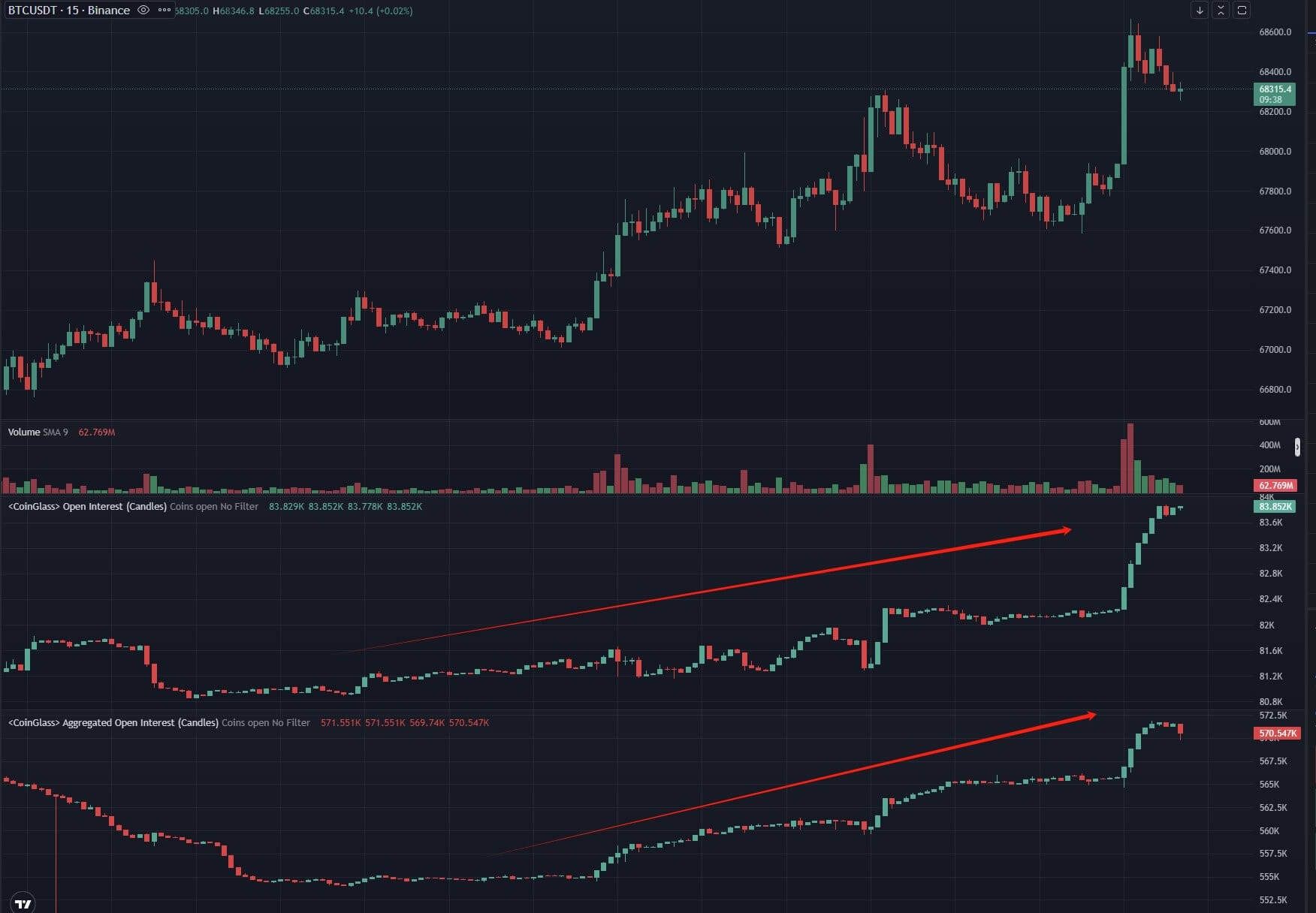Viewport: 1316px width, 913px height.
Task: Click the 552.5K aggregated axis label
Action: click(1272, 899)
